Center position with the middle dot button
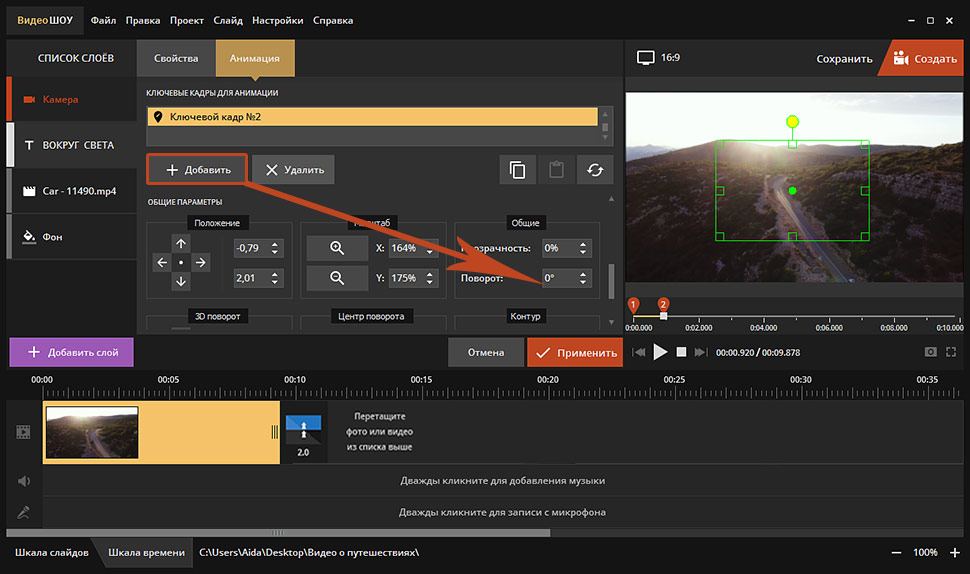The height and width of the screenshot is (574, 970). point(181,263)
